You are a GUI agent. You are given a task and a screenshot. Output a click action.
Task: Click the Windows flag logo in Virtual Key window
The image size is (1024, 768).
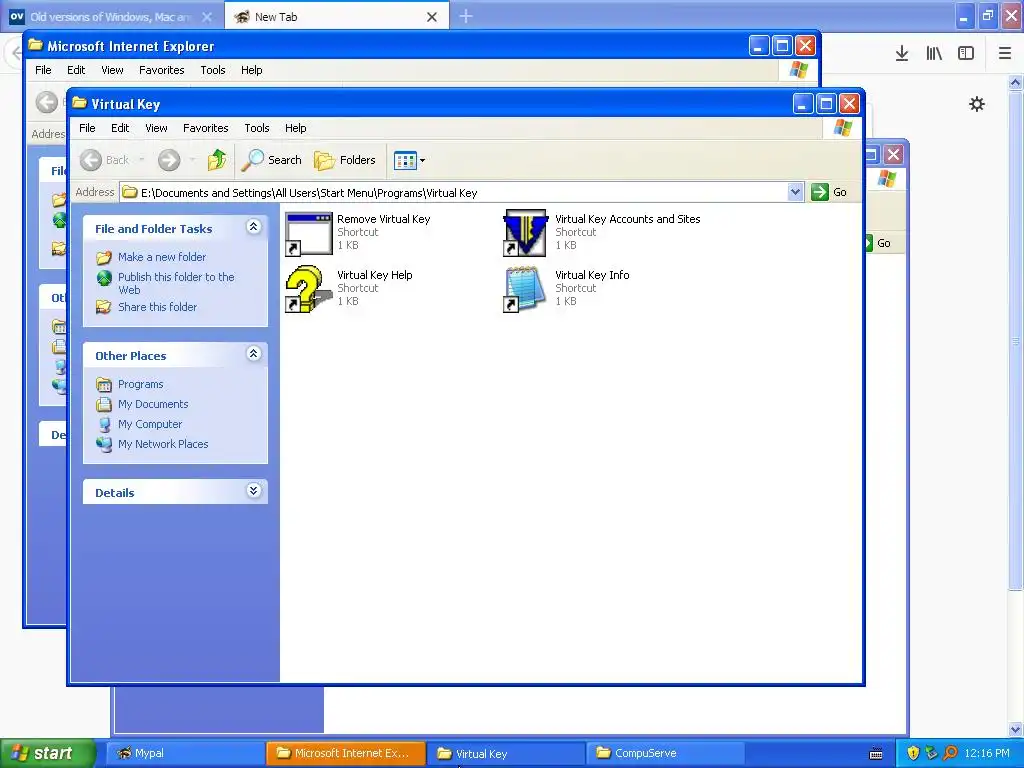(x=842, y=128)
